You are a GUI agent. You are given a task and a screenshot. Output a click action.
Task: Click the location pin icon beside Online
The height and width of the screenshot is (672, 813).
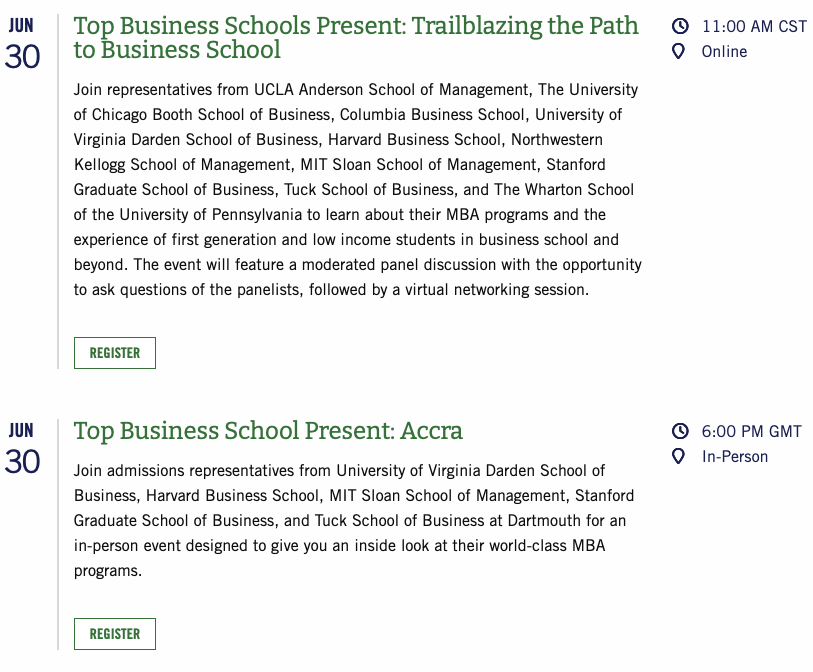pos(678,51)
